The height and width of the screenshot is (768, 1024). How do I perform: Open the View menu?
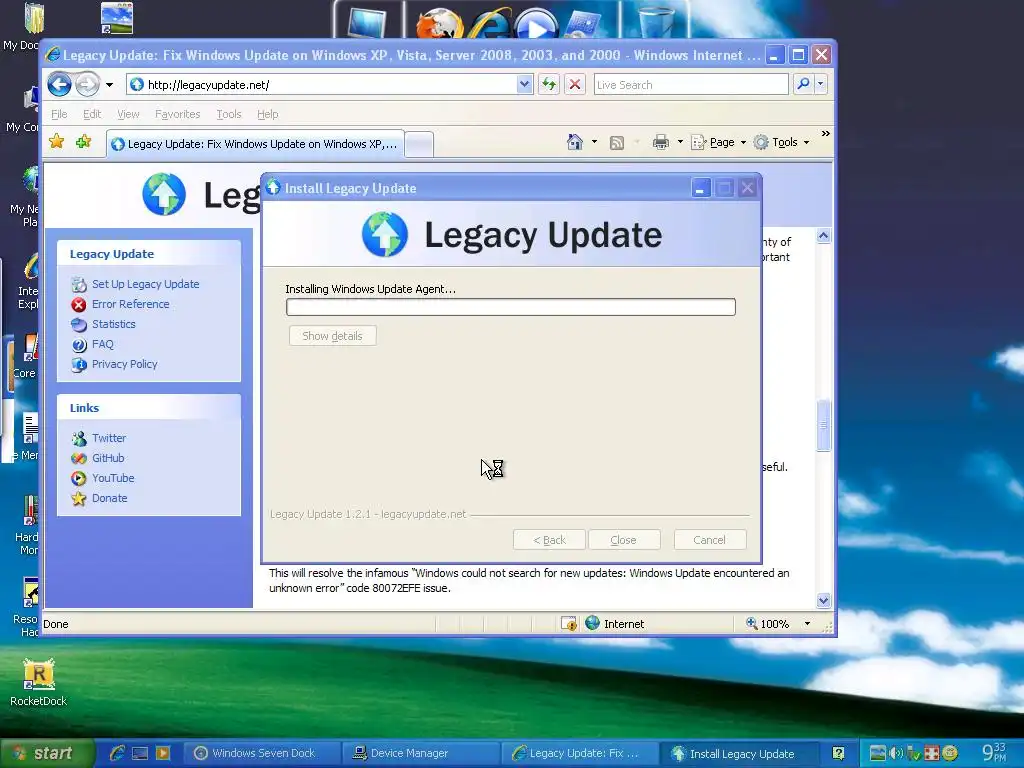[x=128, y=114]
